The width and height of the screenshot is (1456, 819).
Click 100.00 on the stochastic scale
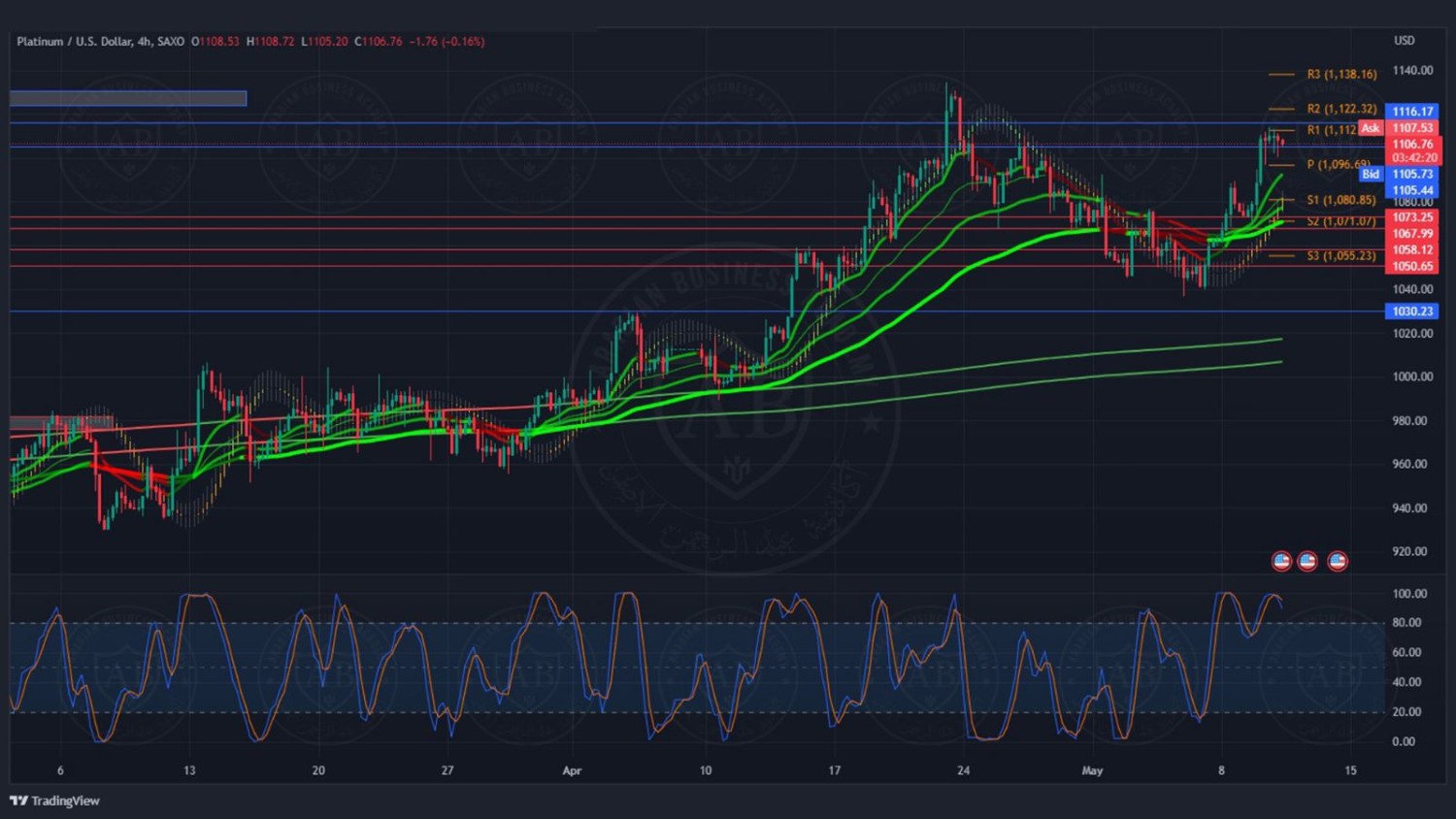tap(1409, 594)
